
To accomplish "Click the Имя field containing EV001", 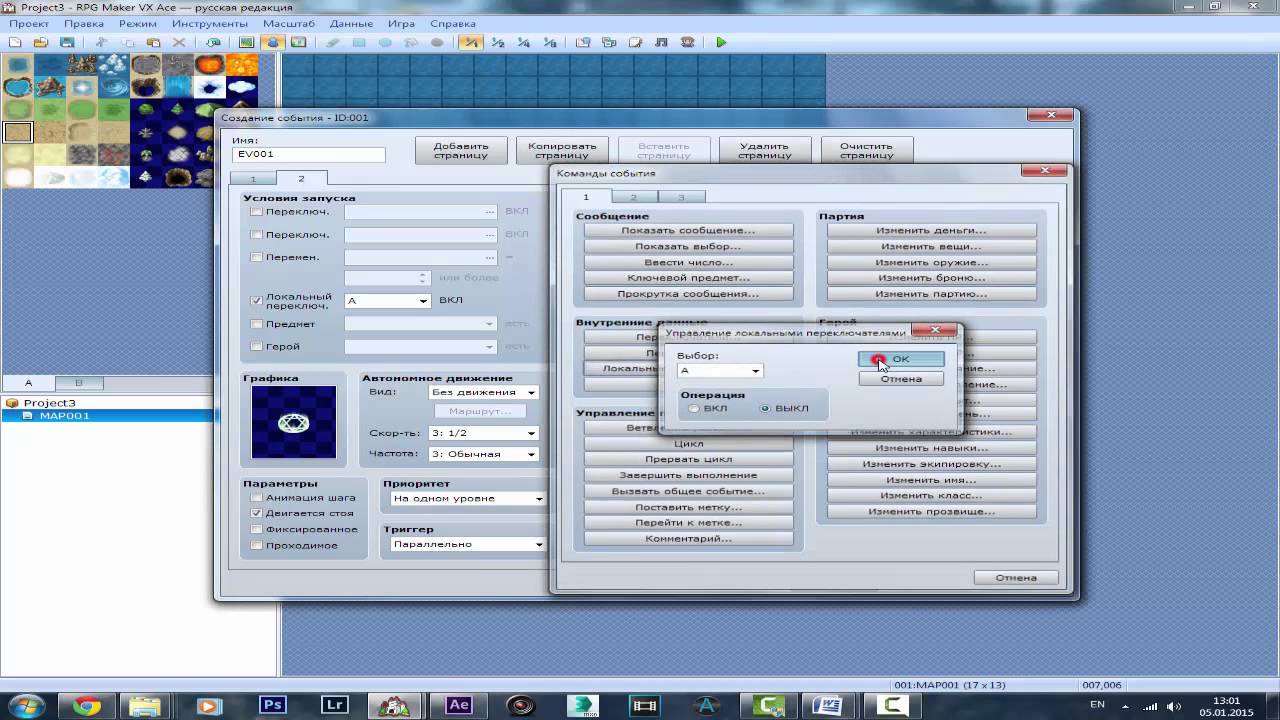I will [308, 155].
